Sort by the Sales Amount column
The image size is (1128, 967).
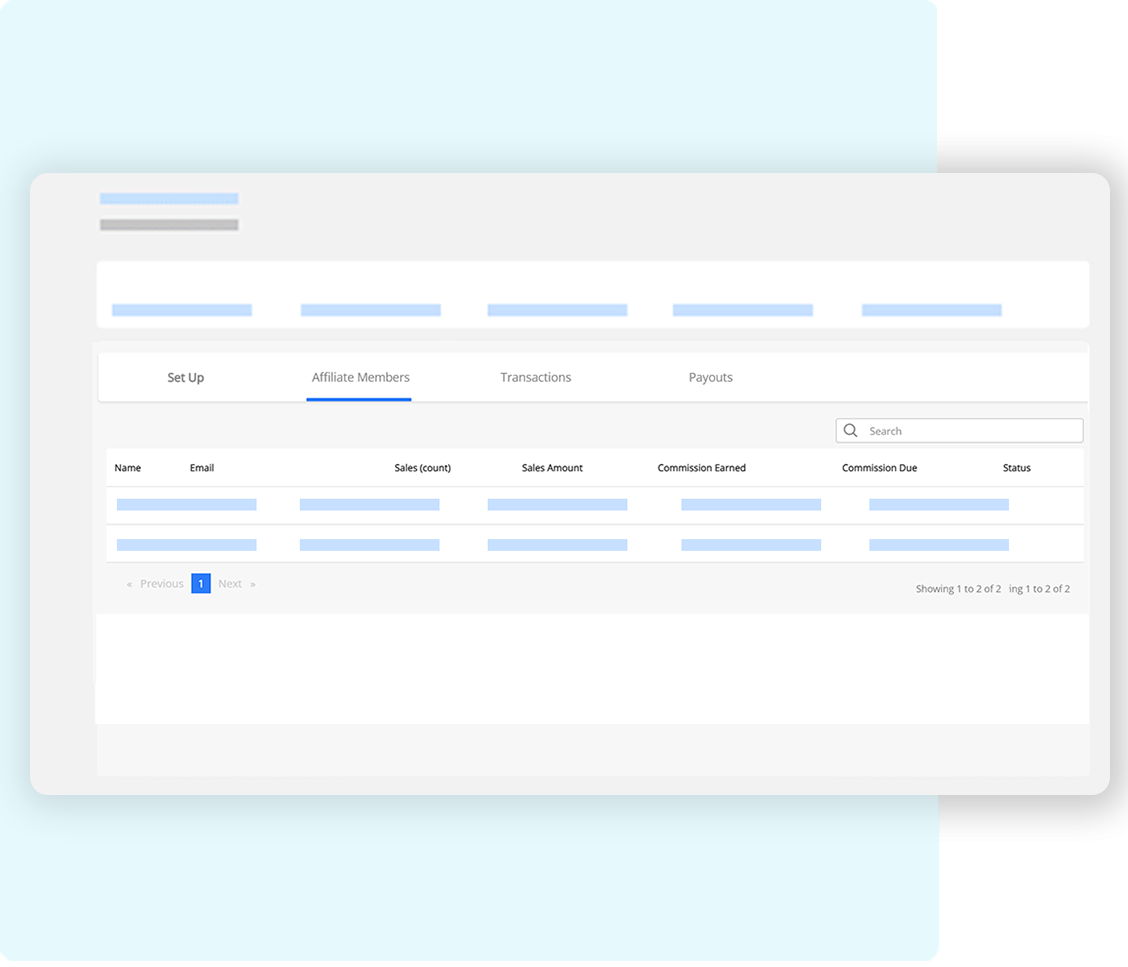[552, 468]
